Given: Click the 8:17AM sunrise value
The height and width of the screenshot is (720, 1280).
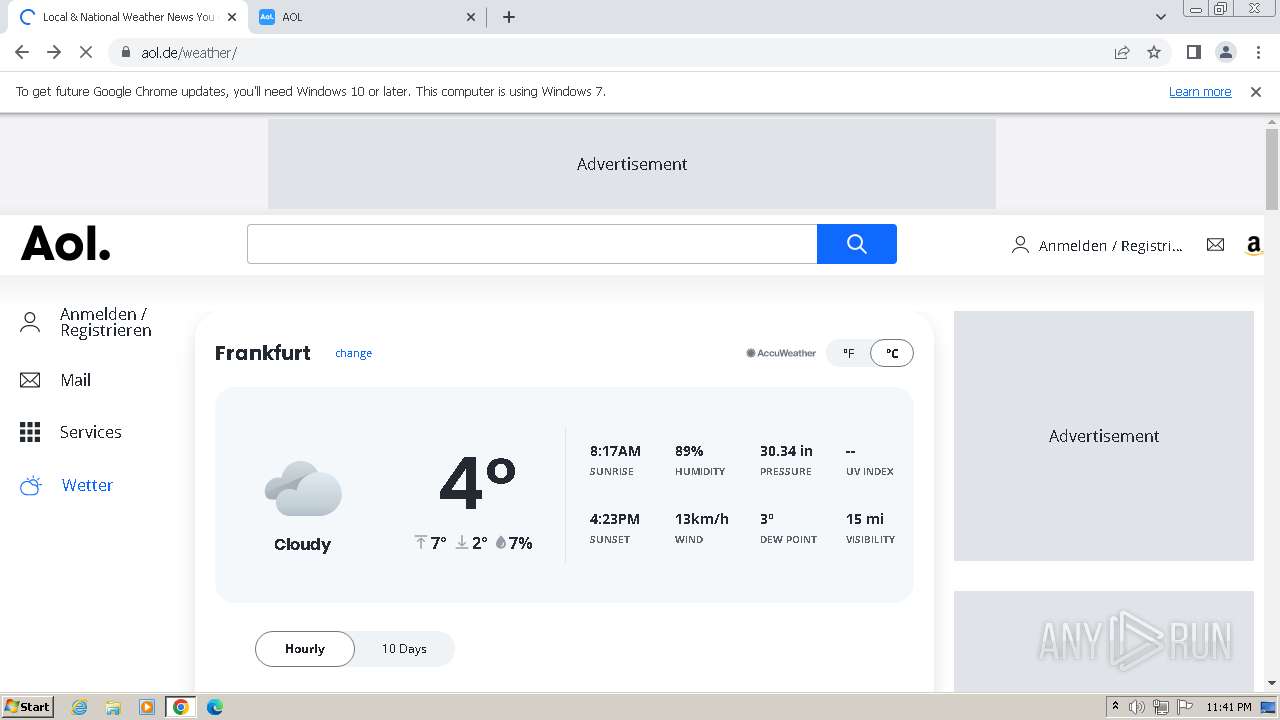Looking at the screenshot, I should 615,451.
